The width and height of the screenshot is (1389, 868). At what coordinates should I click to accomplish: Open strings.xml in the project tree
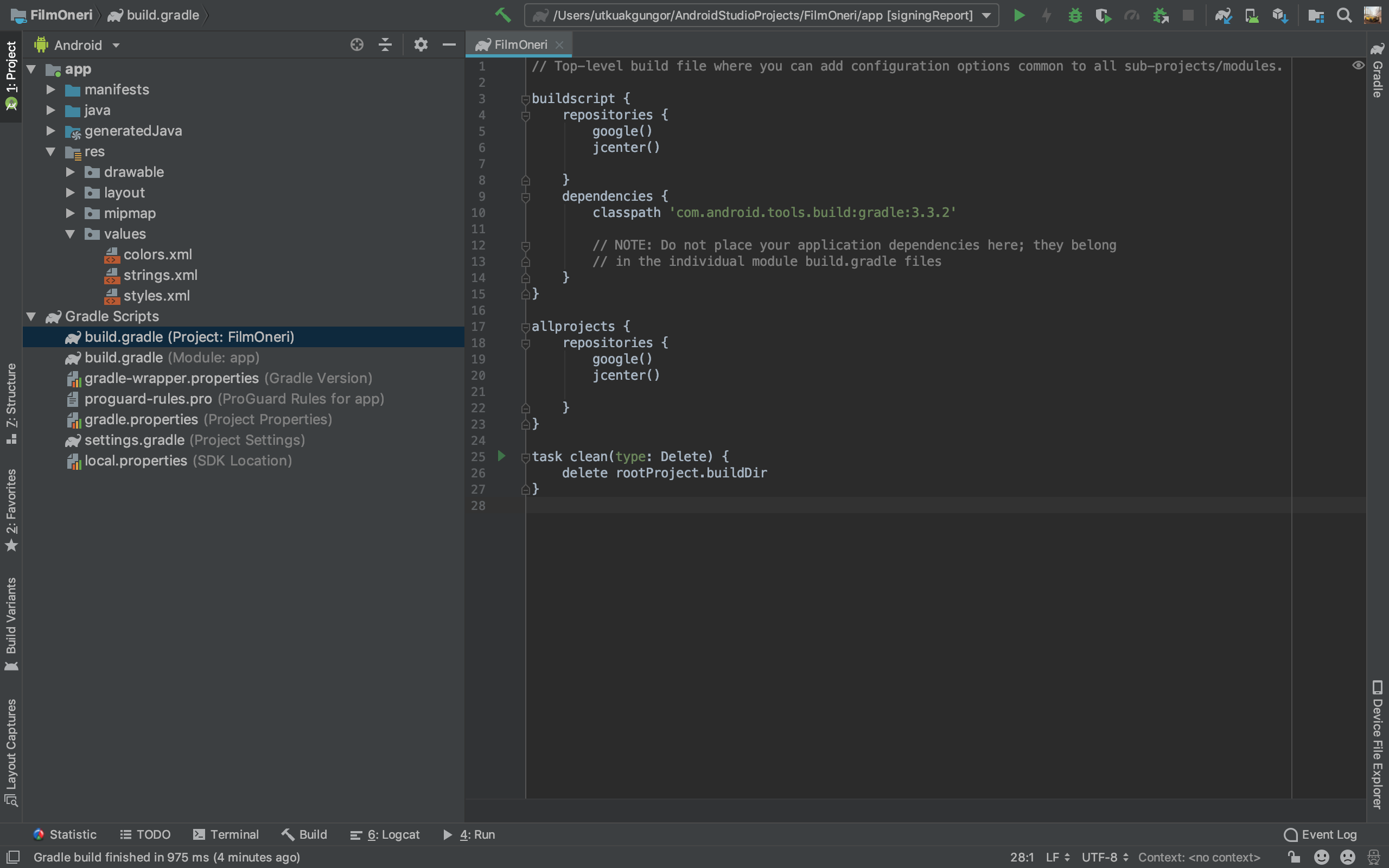[x=160, y=276]
